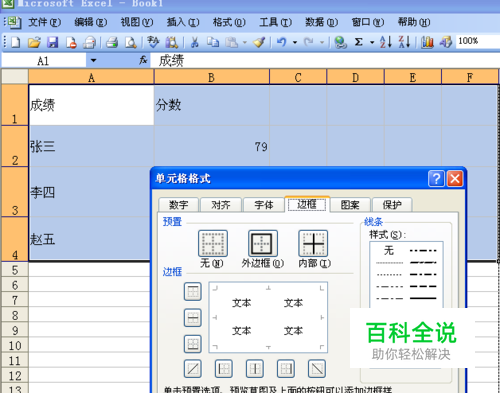Viewport: 500px width, 393px height.
Task: Open the 编辑 (Edit) menu
Action: coord(90,22)
